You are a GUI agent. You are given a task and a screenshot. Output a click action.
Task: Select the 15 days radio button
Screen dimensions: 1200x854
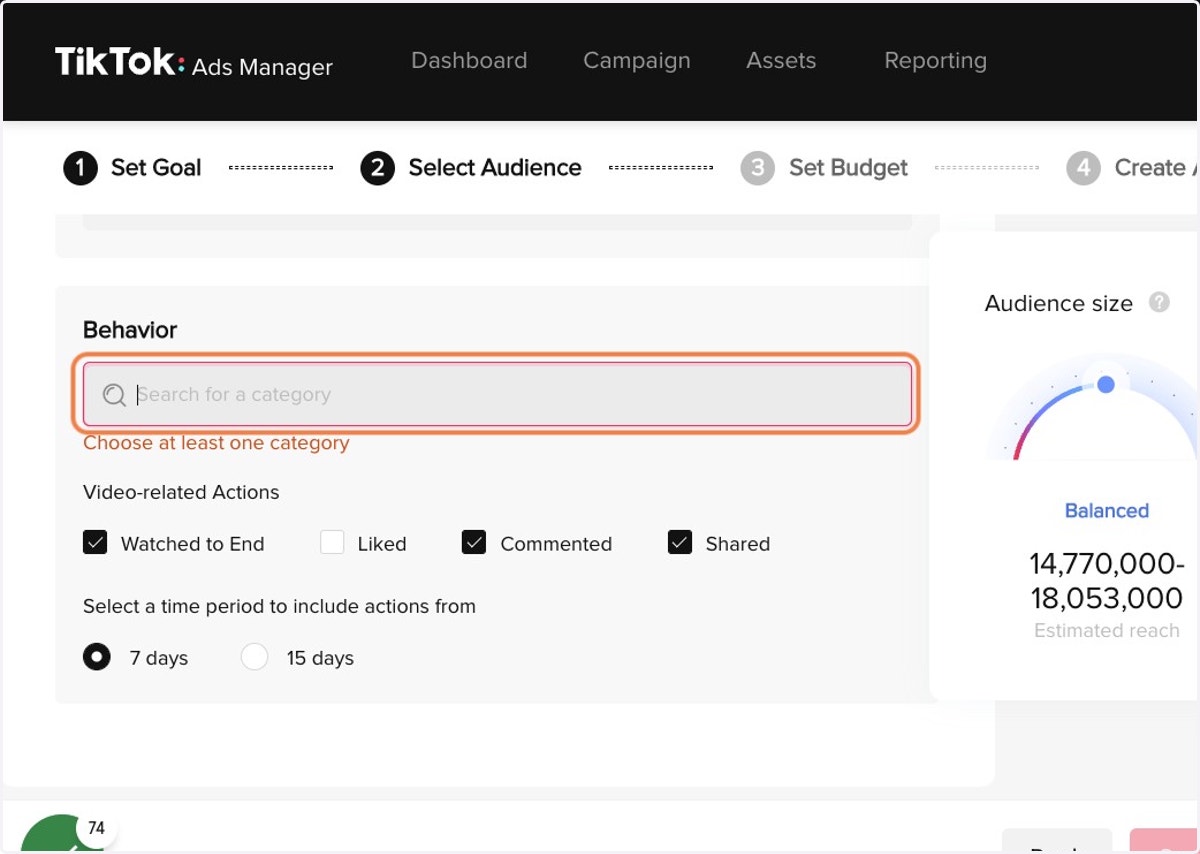click(x=255, y=657)
